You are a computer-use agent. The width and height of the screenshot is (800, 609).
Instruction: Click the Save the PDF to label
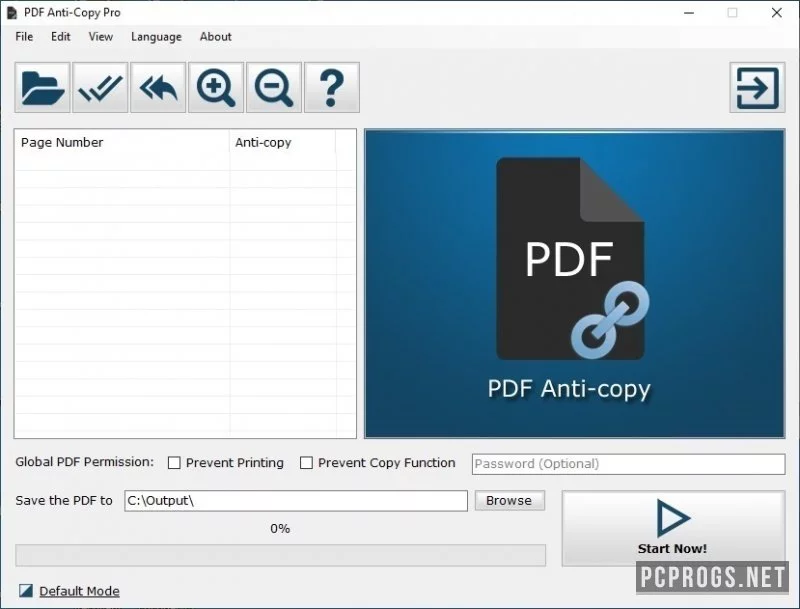pos(64,501)
